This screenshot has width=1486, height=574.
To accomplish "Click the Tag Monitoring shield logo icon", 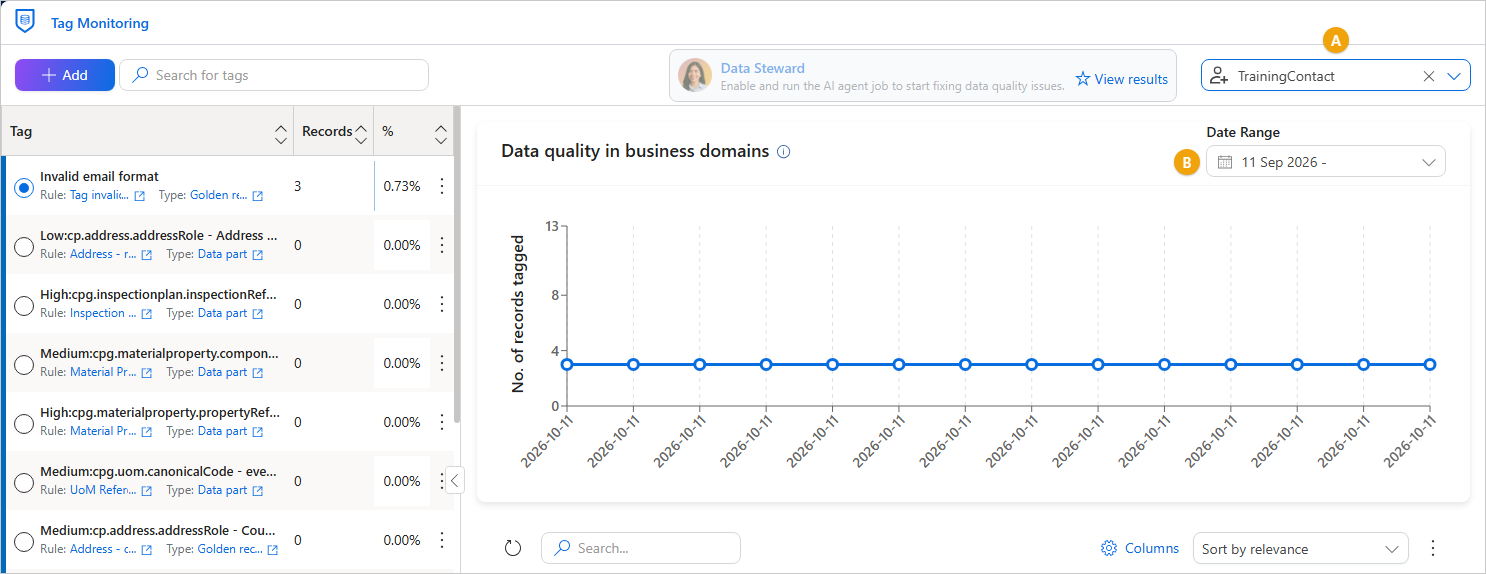I will tap(25, 22).
